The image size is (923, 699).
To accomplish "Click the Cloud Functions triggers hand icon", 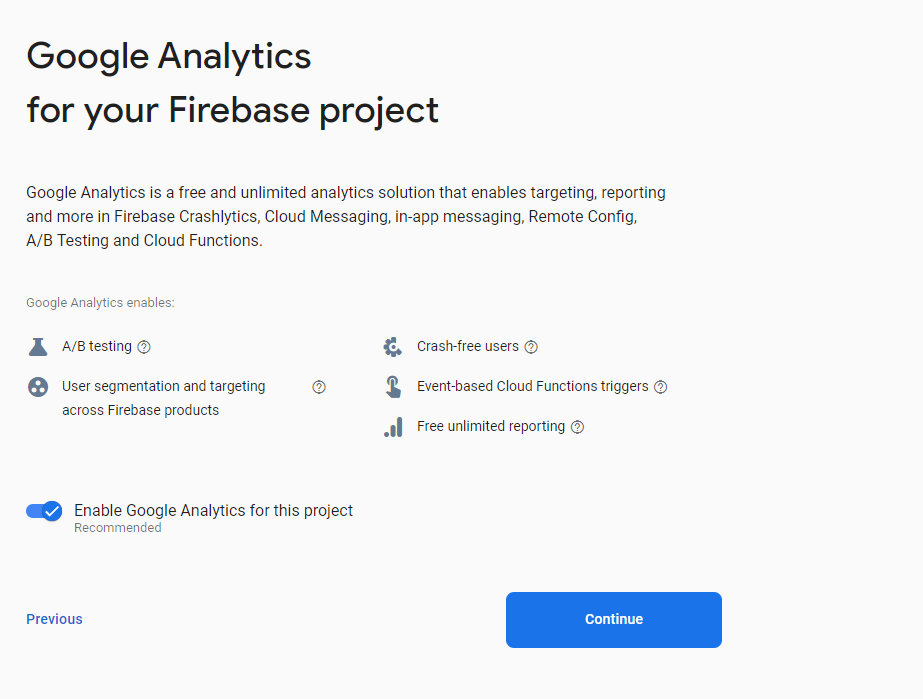I will pos(393,387).
